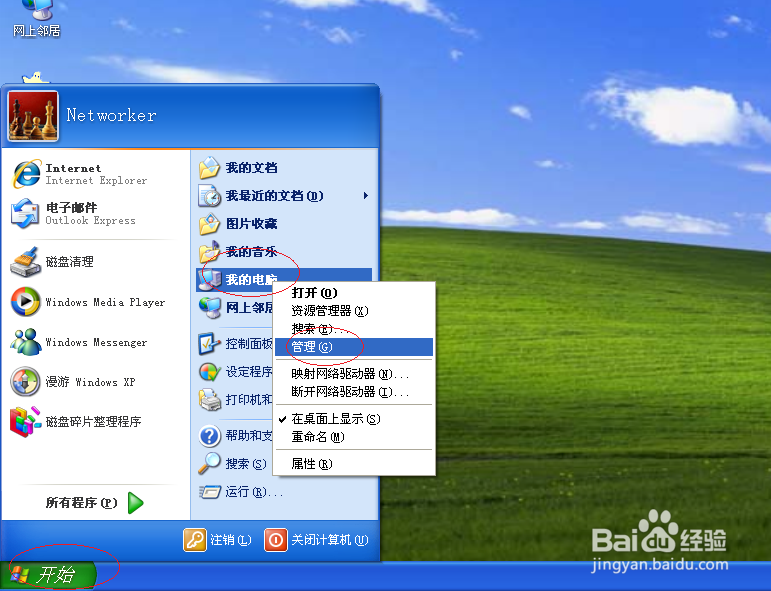Open Windows Messenger icon
Viewport: 771px width, 591px height.
(x=26, y=342)
